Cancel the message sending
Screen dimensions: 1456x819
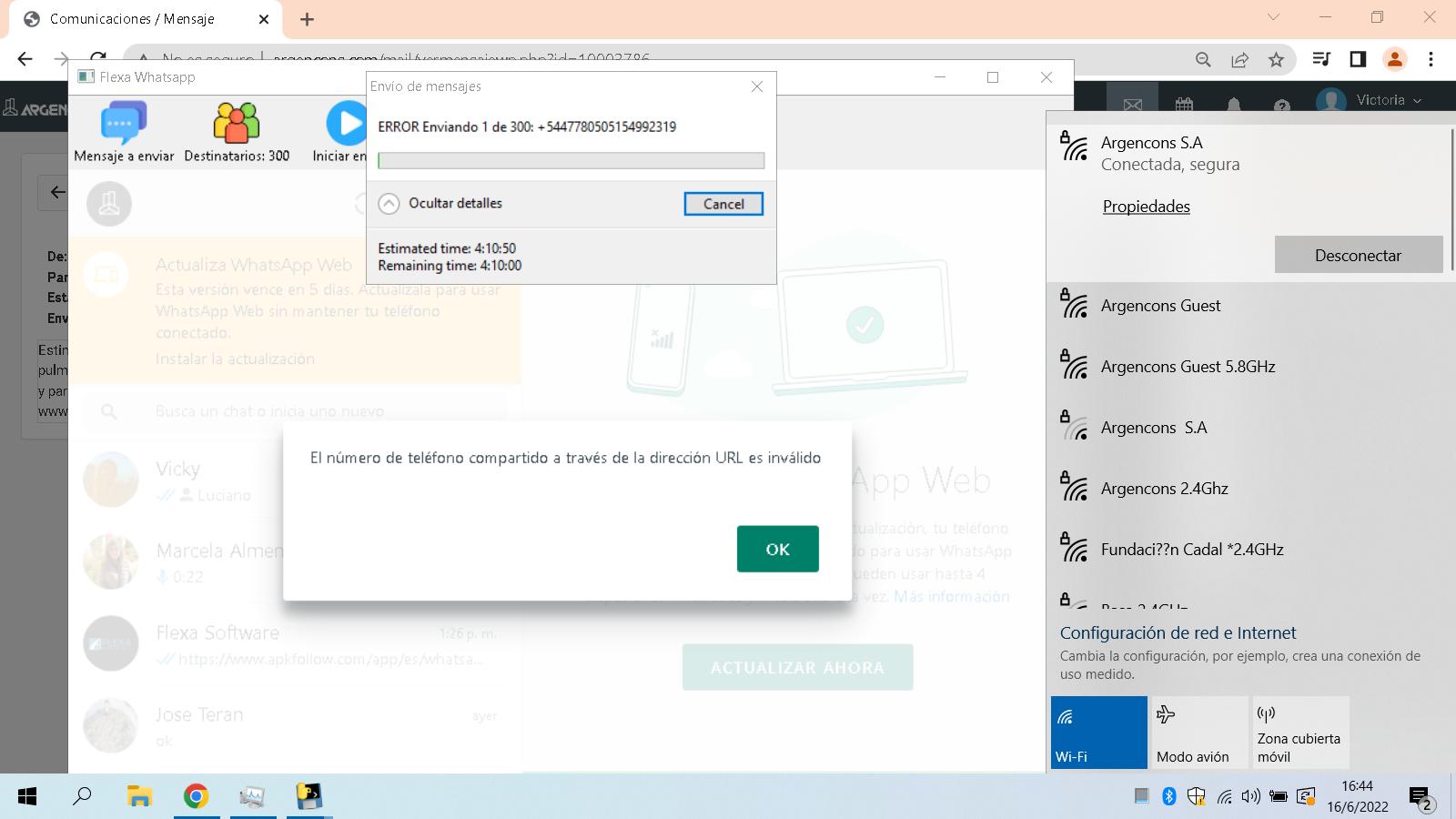click(723, 204)
